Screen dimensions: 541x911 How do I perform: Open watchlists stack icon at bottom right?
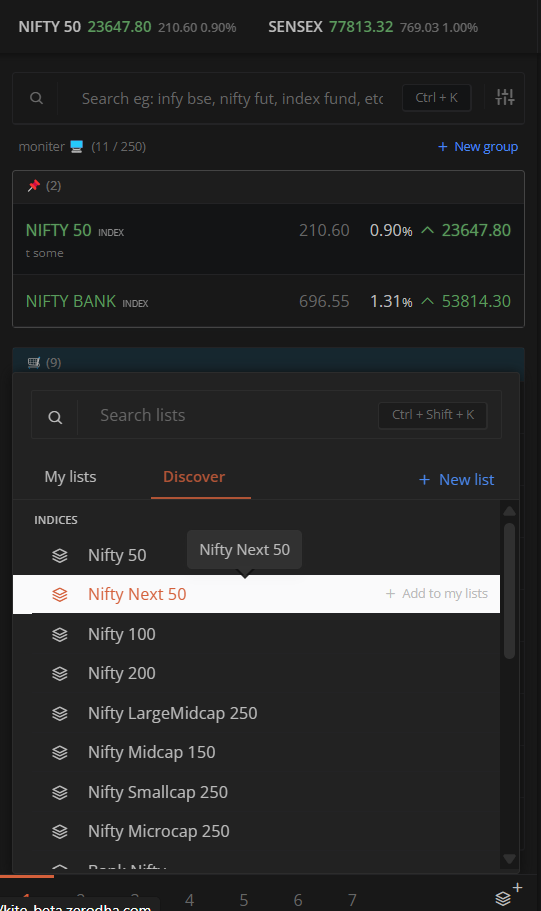(x=503, y=898)
